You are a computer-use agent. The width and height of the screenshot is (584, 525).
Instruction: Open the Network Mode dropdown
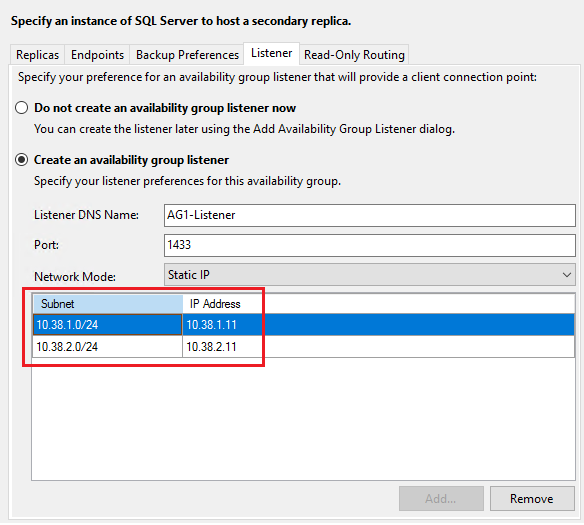[369, 275]
